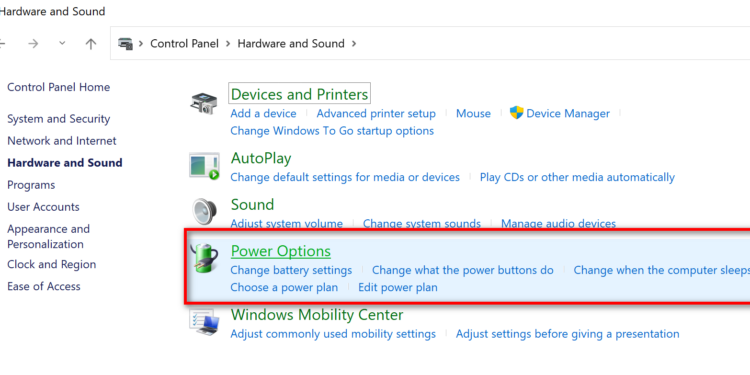Click the AutoPlay icon
The height and width of the screenshot is (375, 750).
pos(204,166)
